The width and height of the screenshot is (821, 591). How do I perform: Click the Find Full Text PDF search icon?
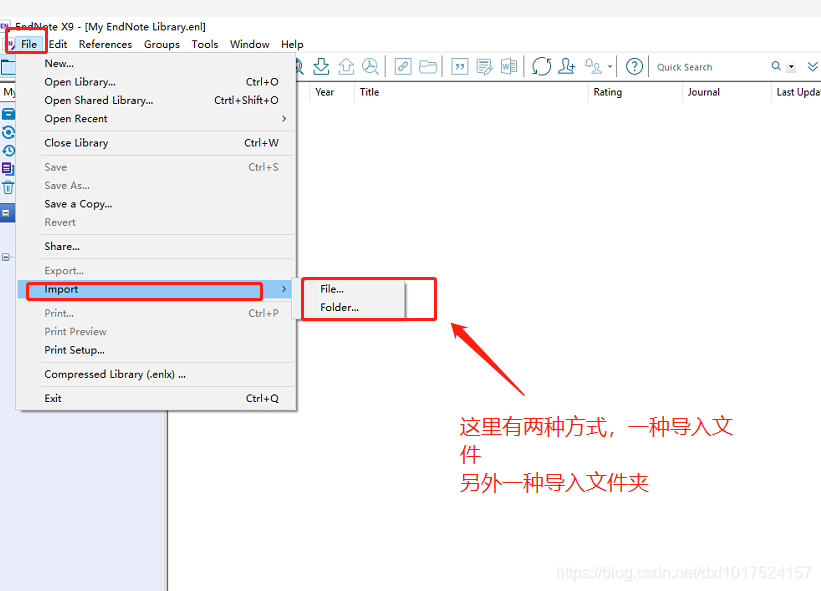click(371, 66)
